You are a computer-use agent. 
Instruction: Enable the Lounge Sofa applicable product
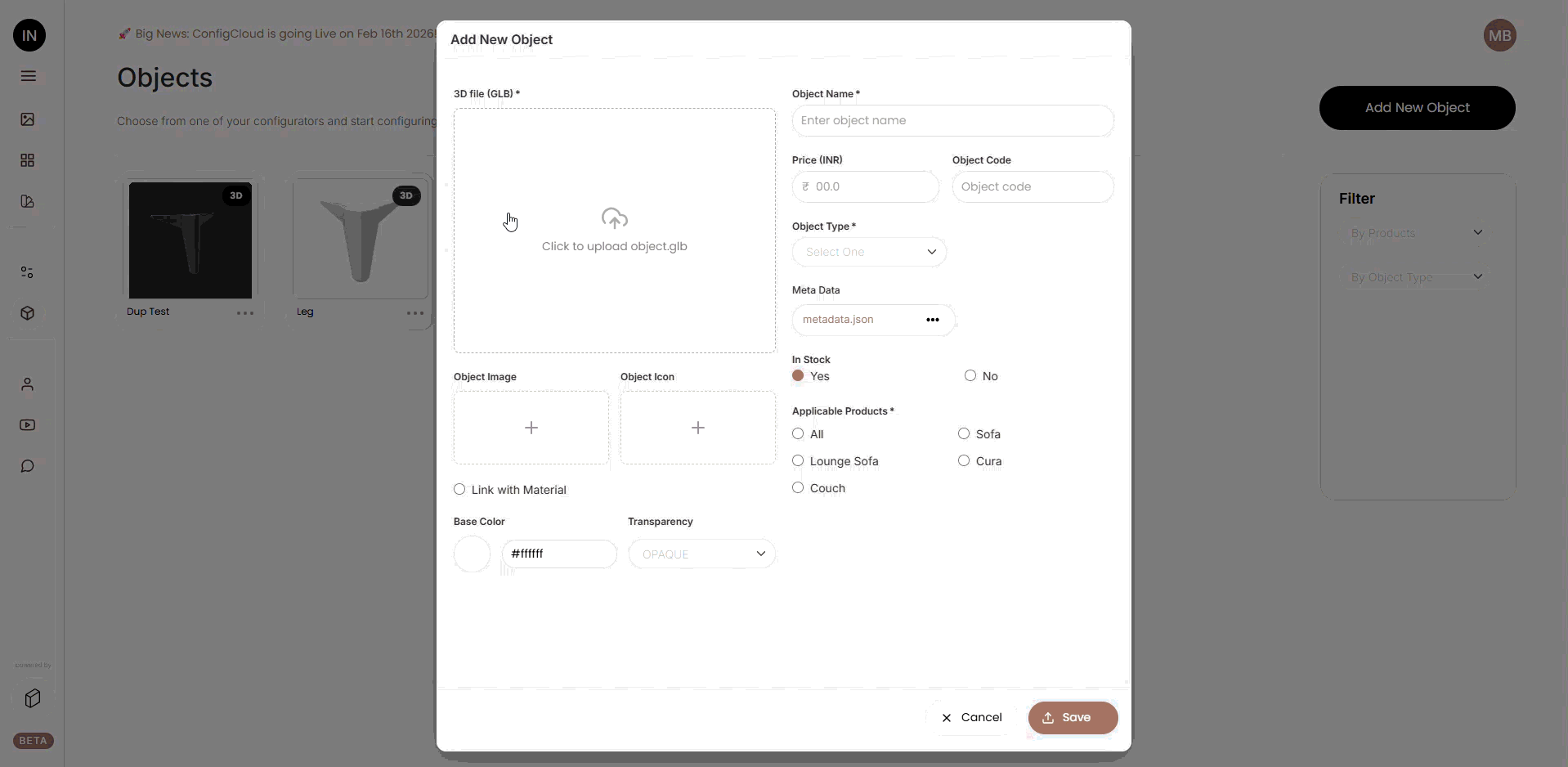click(x=797, y=461)
